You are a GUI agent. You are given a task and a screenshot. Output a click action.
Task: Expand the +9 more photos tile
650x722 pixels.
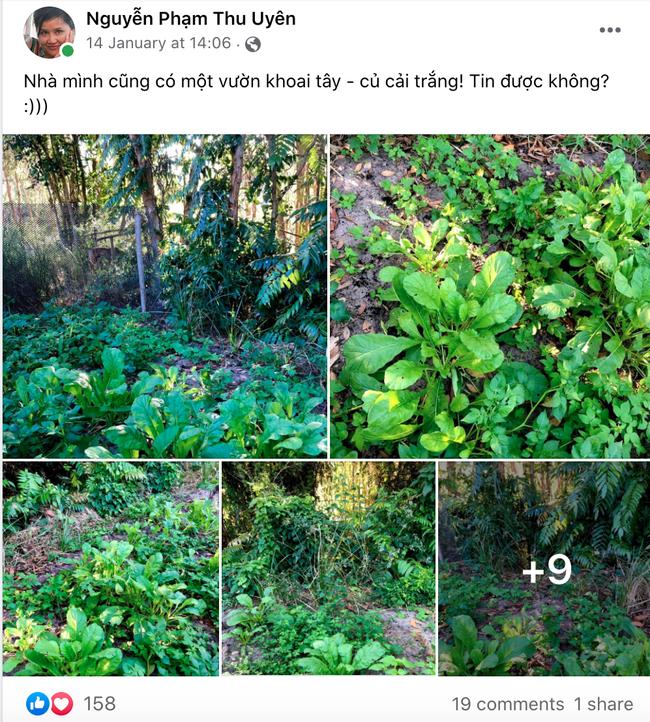[544, 569]
